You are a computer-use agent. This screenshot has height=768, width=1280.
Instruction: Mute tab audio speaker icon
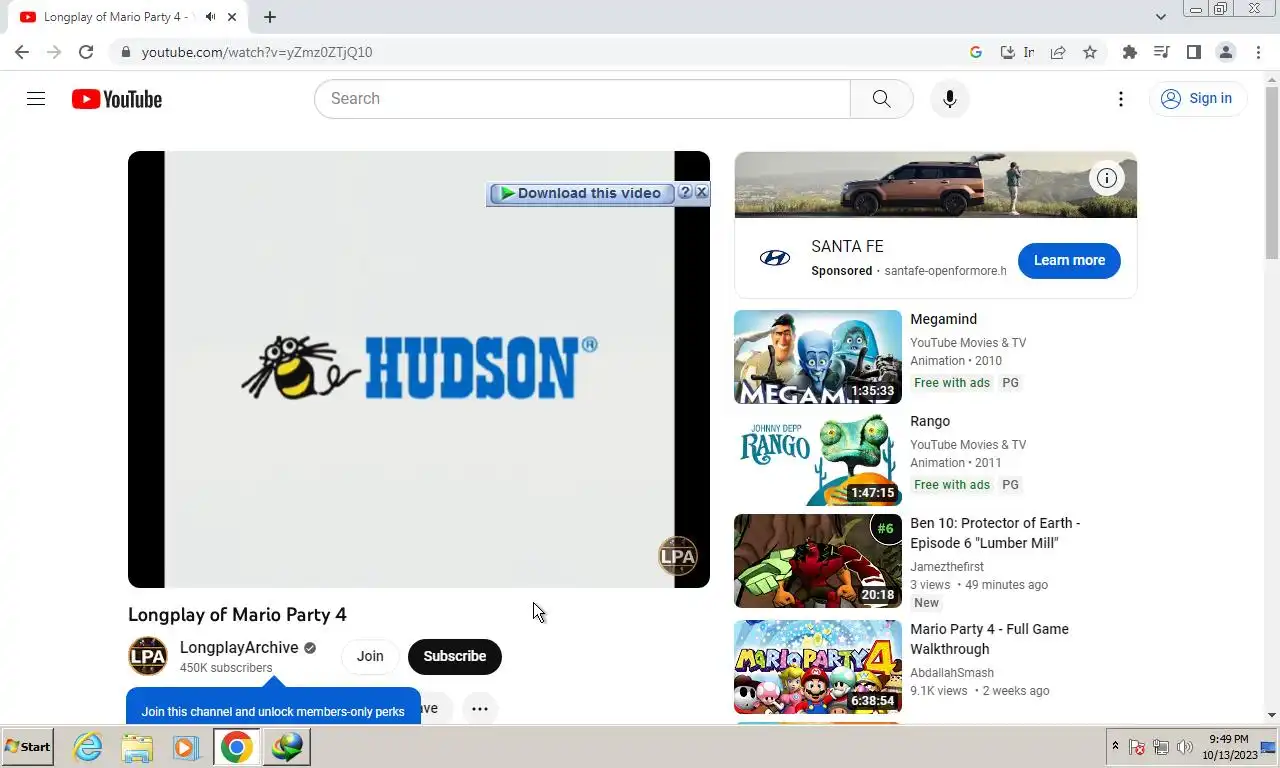point(210,17)
